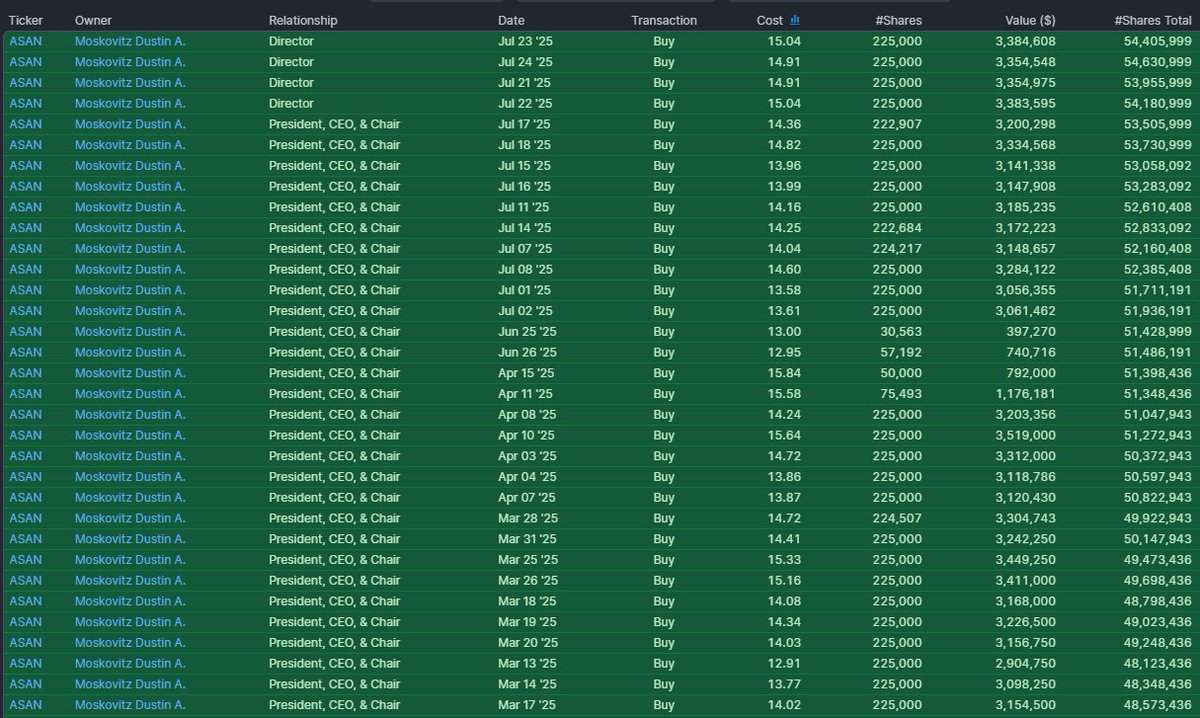This screenshot has height=718, width=1200.
Task: Open the Moskovitz Dustin A. link in the Jul 14 '25 row
Action: pyautogui.click(x=130, y=228)
